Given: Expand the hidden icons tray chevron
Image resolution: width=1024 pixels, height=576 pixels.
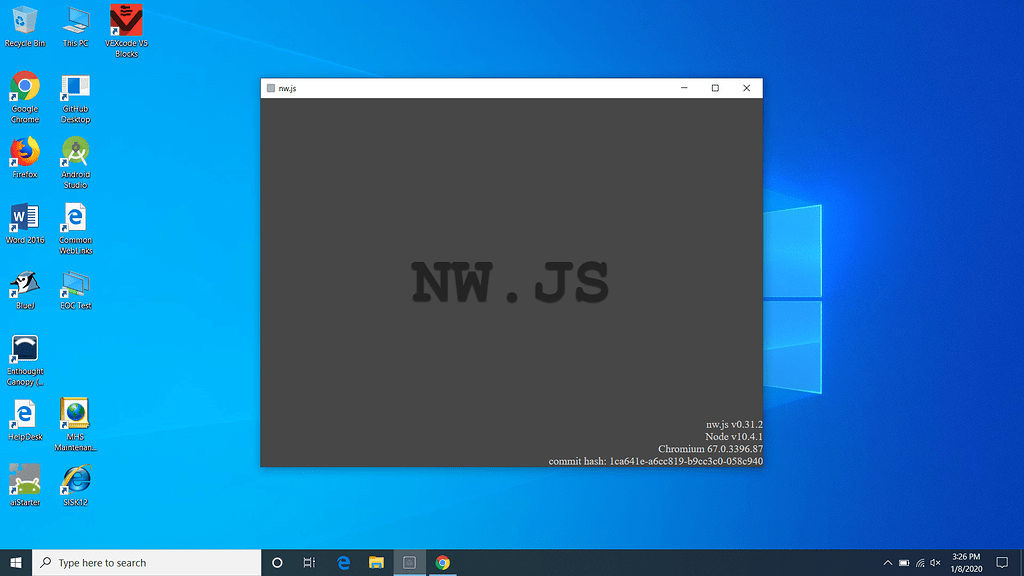Looking at the screenshot, I should tap(888, 562).
